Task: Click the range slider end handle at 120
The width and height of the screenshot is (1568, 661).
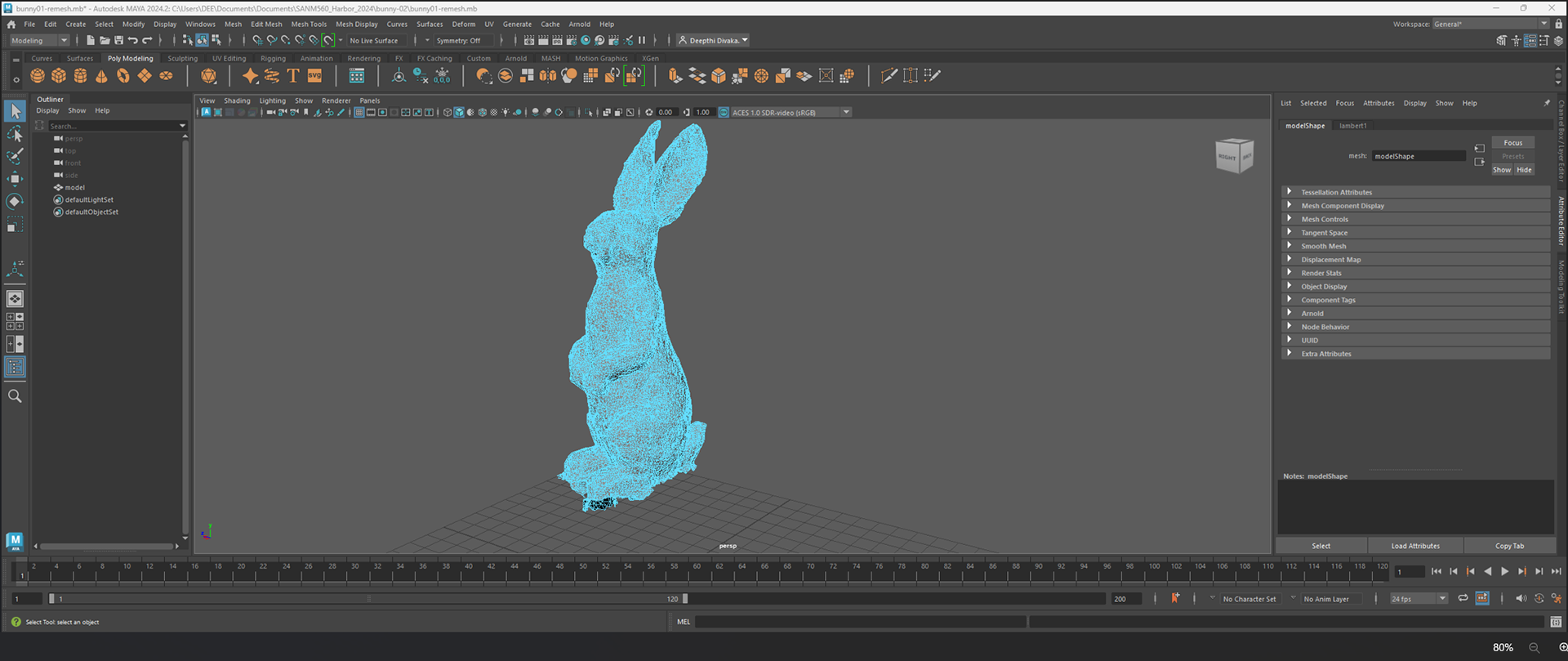Action: (685, 599)
